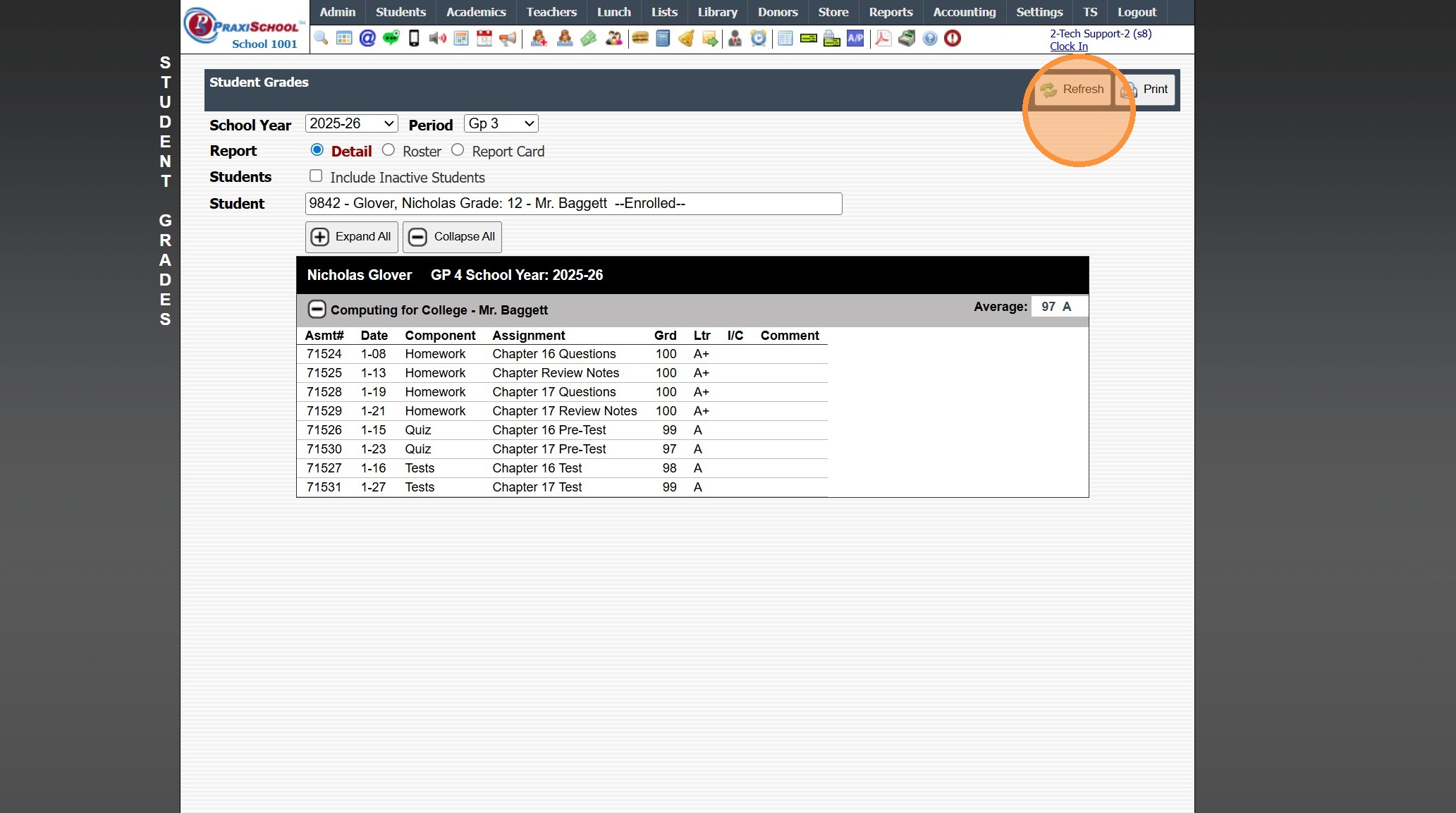Viewport: 1456px width, 813px height.
Task: Click the Expand All button
Action: [x=351, y=237]
